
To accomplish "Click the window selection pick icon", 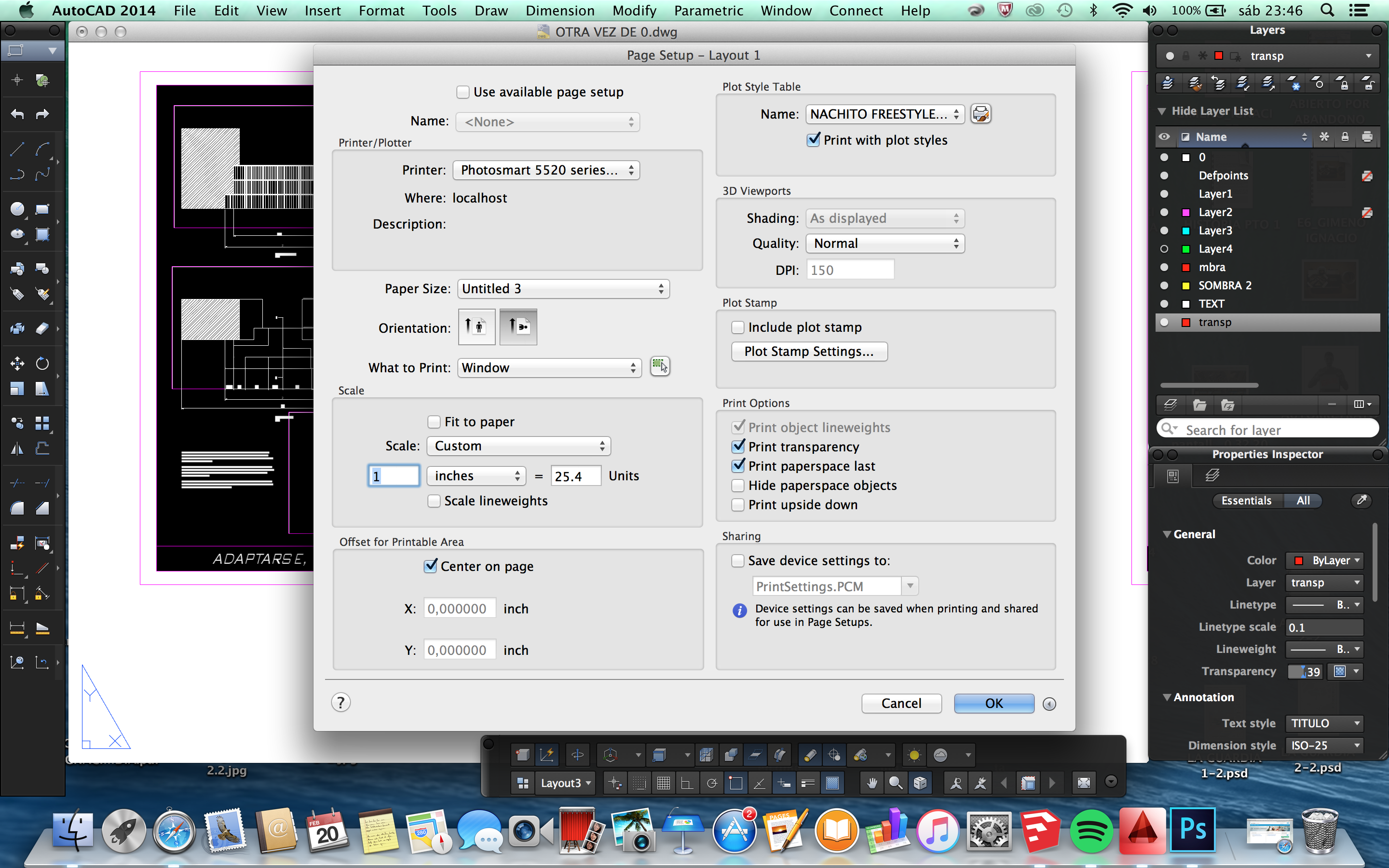I will 659,366.
